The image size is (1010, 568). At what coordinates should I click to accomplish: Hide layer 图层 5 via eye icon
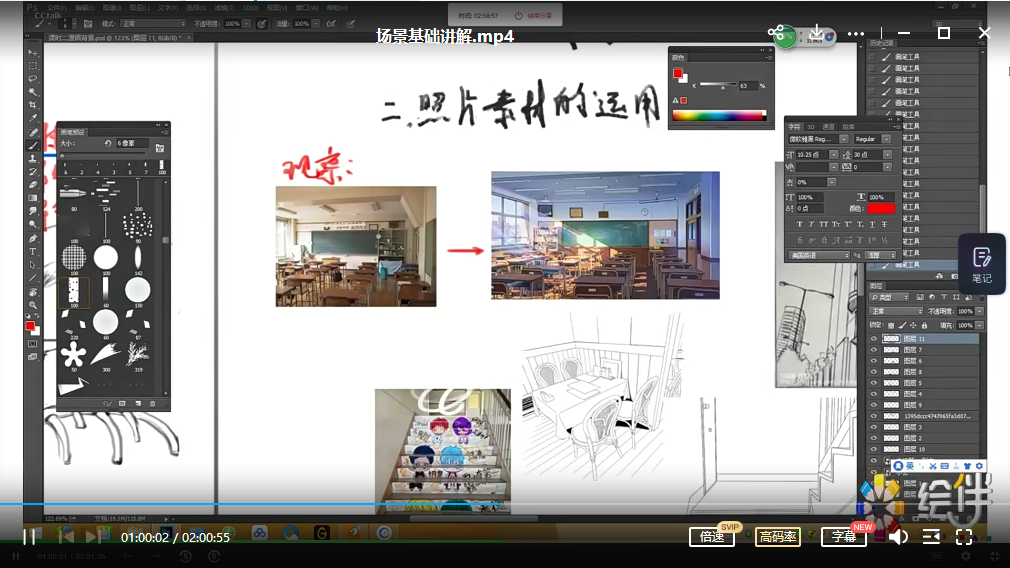(873, 383)
